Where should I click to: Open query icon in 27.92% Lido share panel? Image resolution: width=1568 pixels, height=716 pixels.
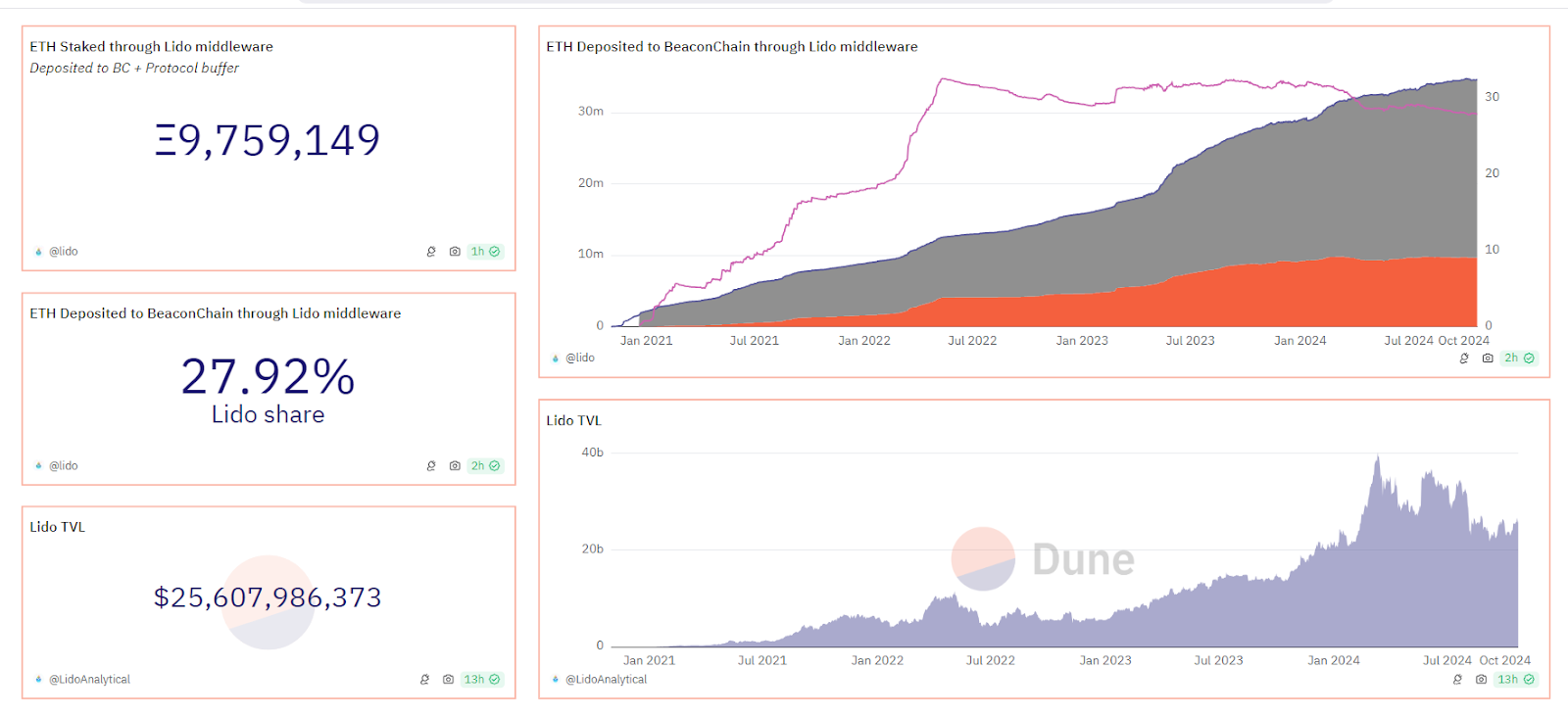point(431,466)
